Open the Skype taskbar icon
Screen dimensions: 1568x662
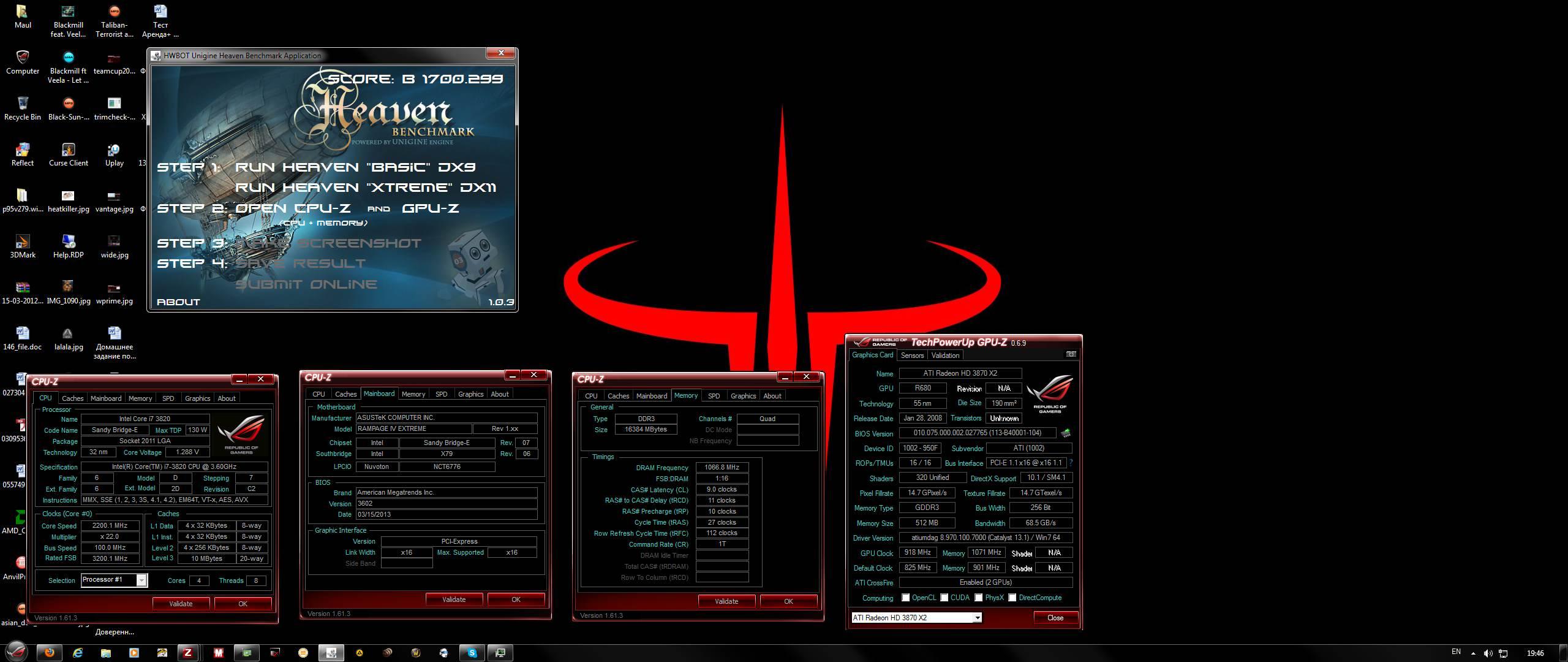point(472,653)
